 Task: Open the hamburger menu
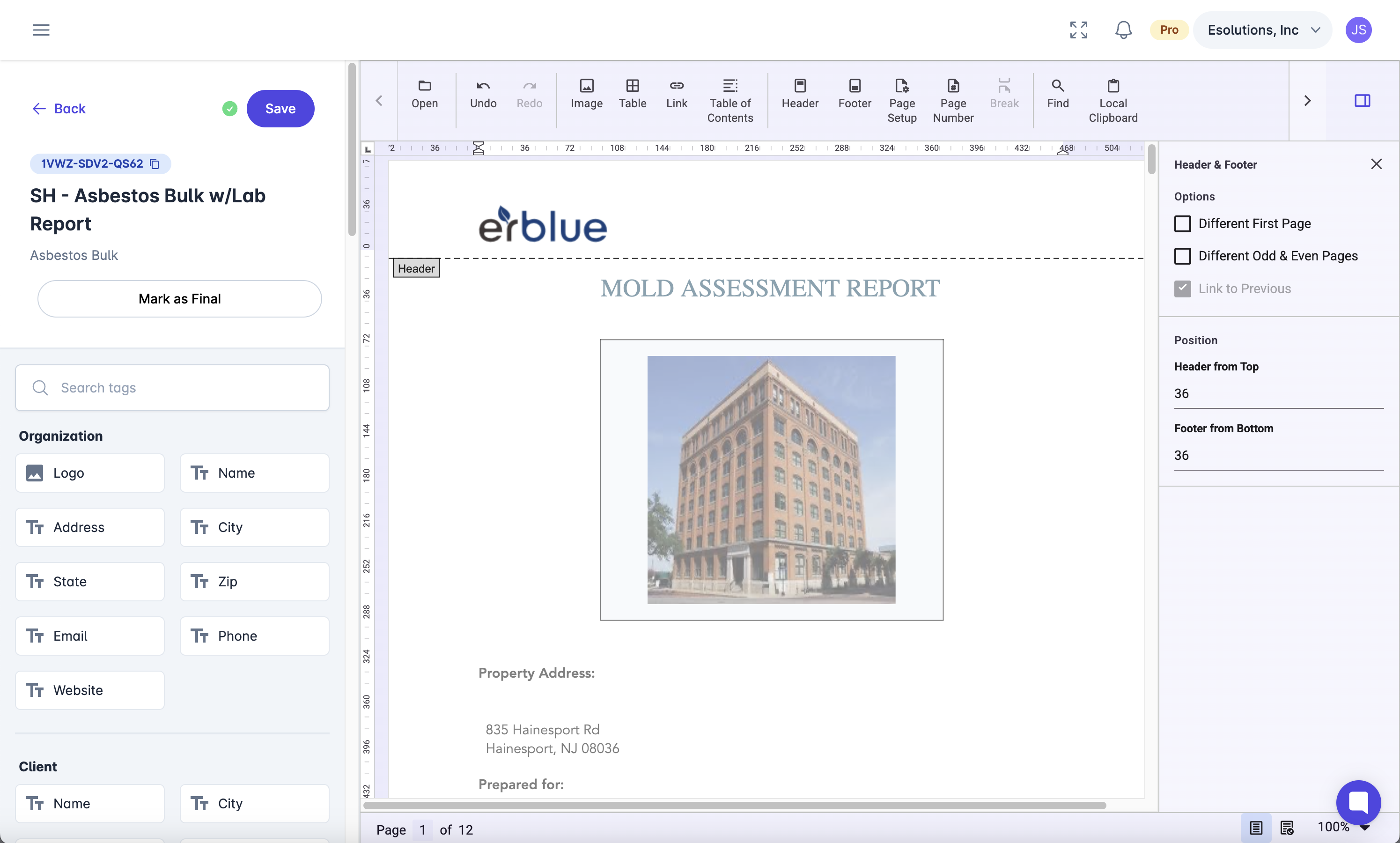[x=41, y=30]
